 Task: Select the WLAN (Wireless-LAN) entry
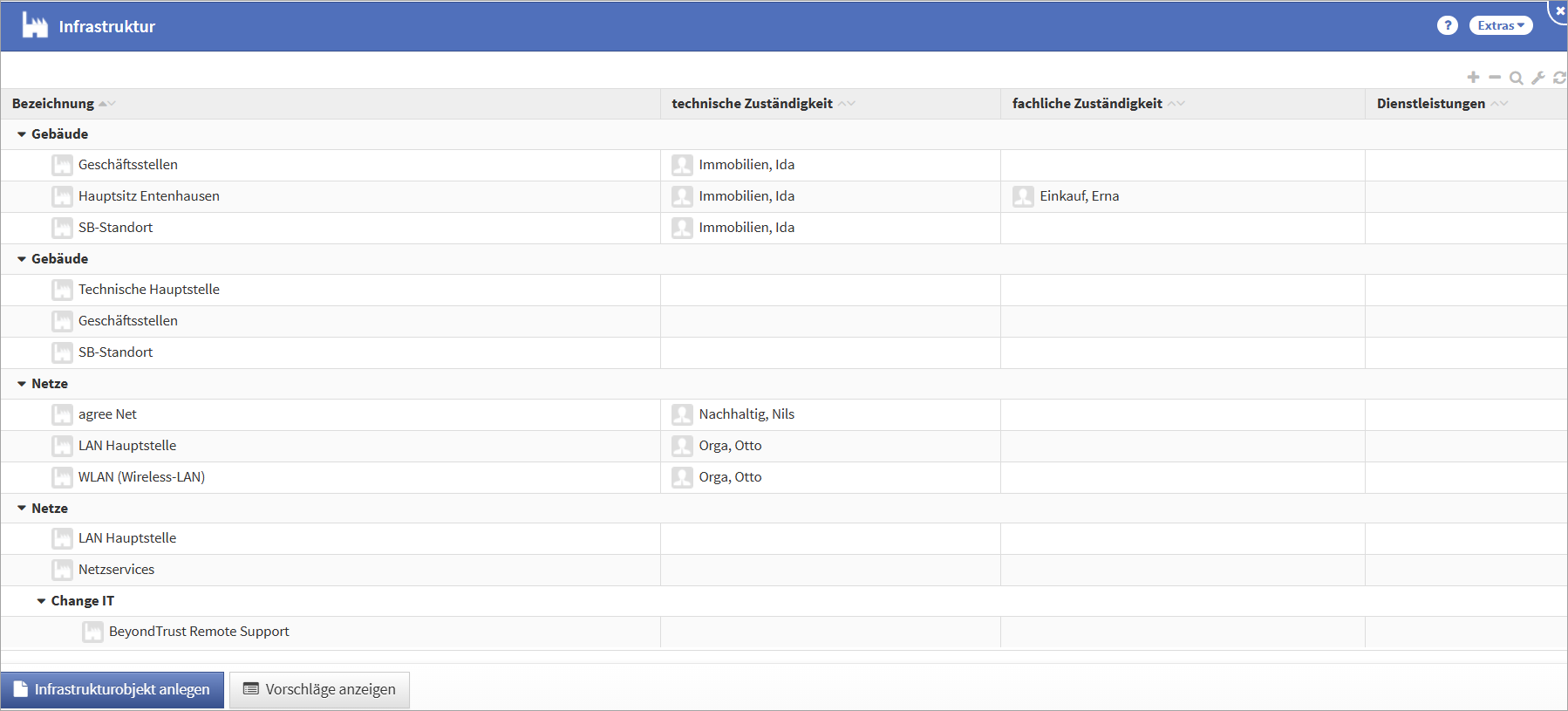click(141, 477)
